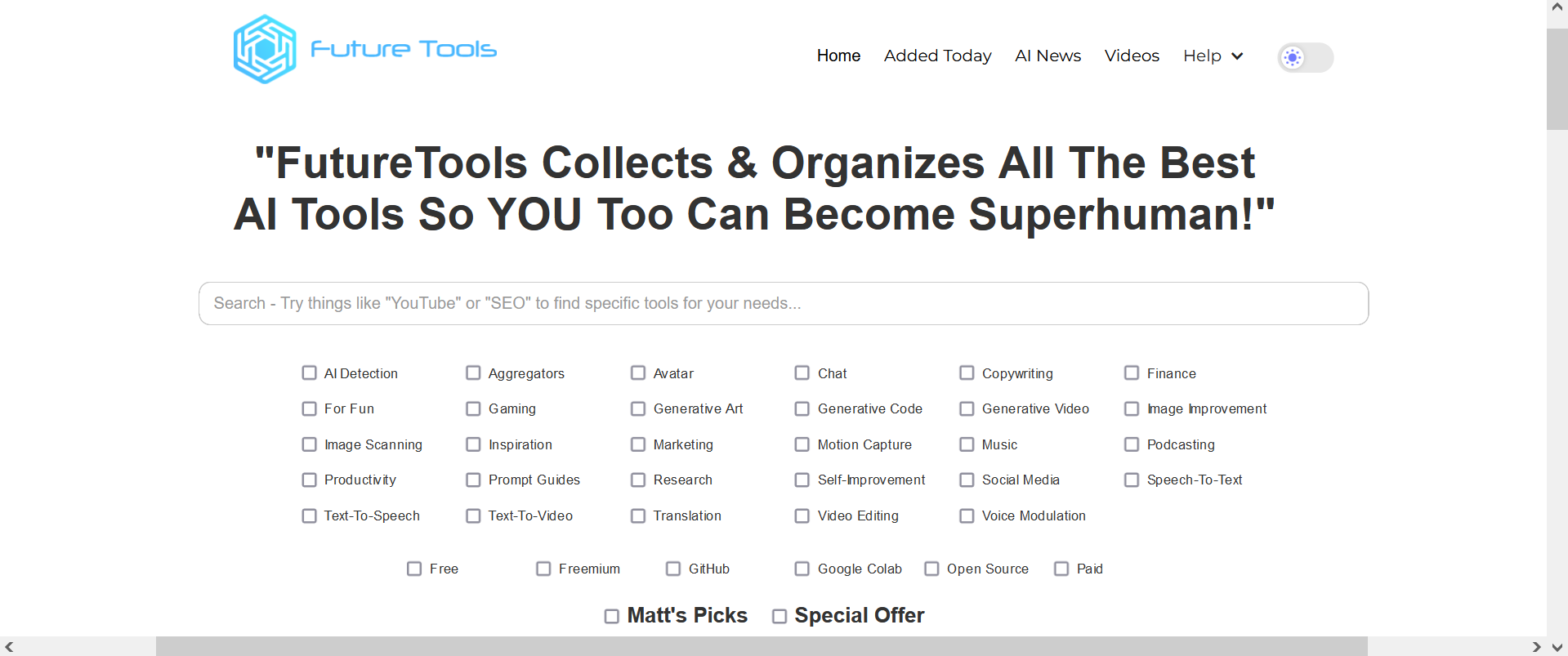
Task: Click the Future Tools hexagon logo
Action: (x=265, y=49)
